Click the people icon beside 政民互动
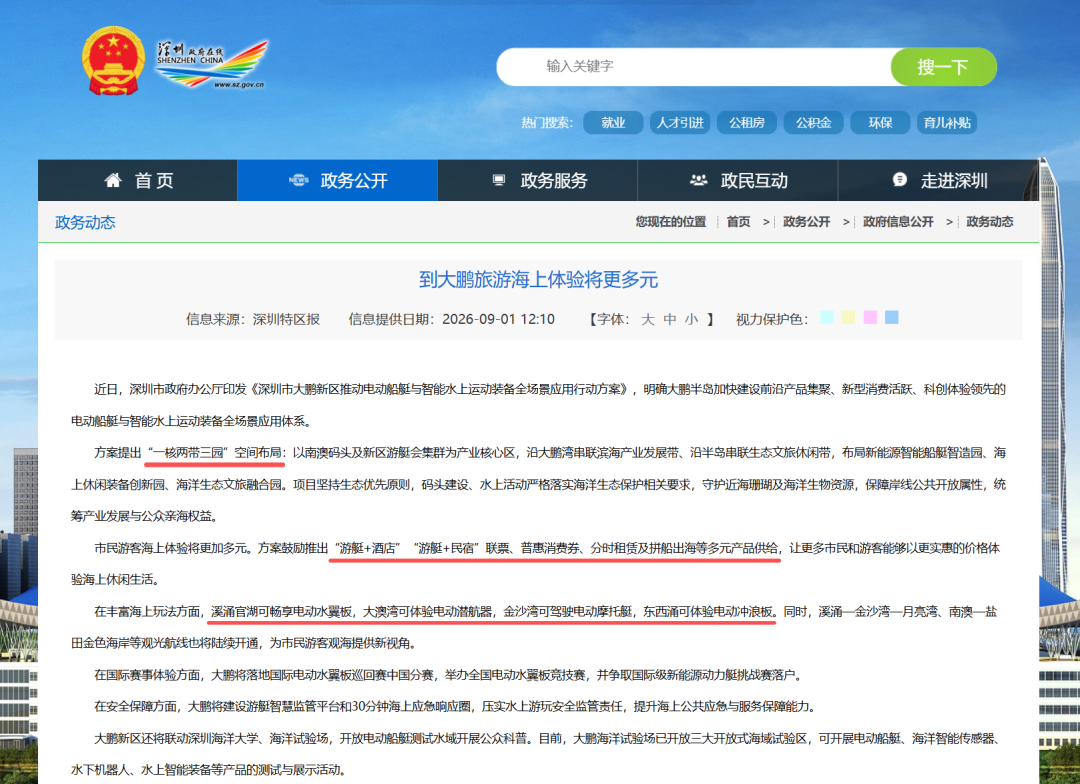 click(x=698, y=180)
